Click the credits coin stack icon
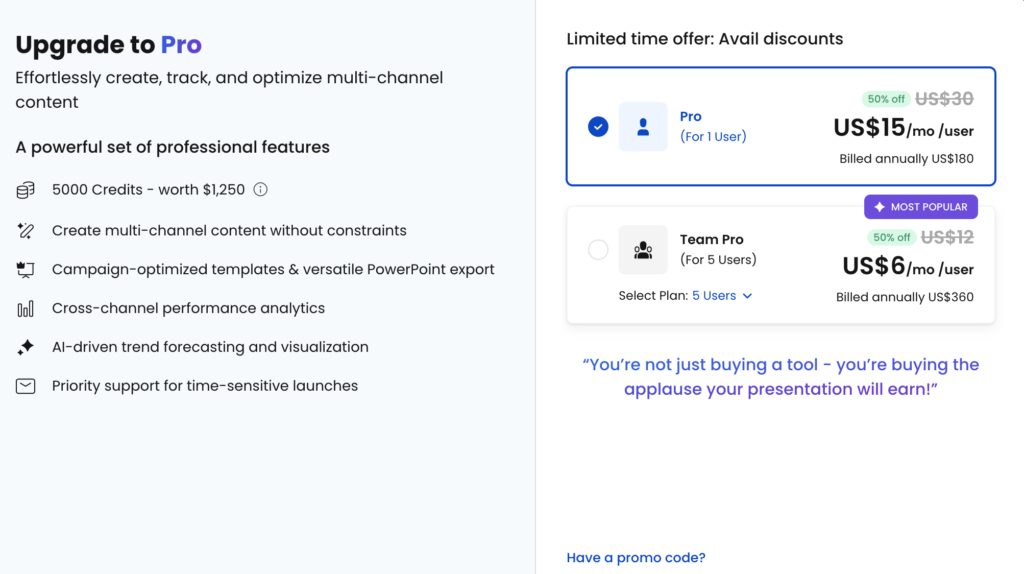 tap(26, 190)
